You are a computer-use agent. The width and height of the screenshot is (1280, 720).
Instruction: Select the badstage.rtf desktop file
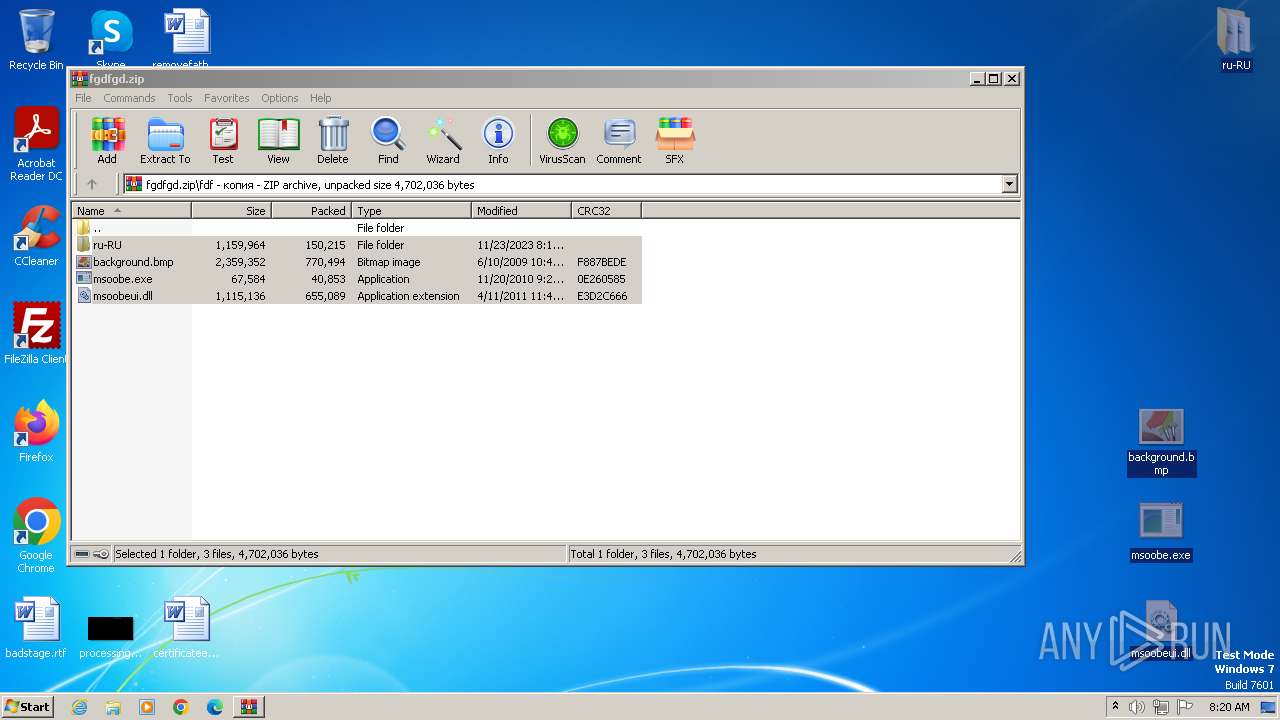(36, 628)
